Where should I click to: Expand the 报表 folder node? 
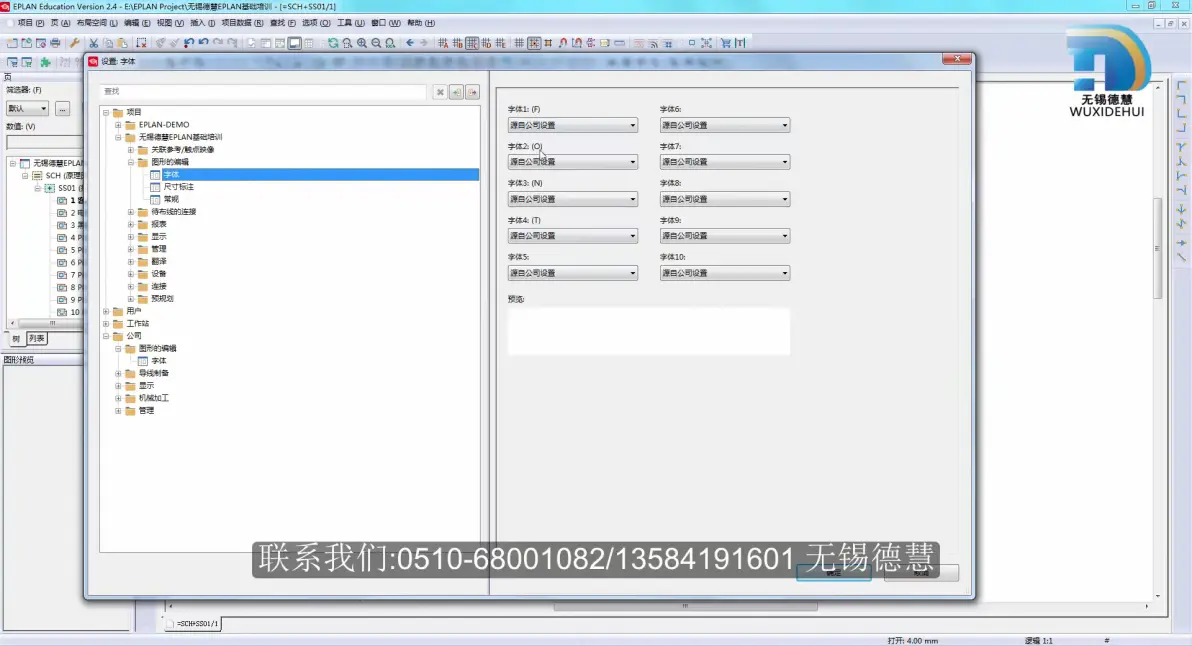(x=131, y=224)
